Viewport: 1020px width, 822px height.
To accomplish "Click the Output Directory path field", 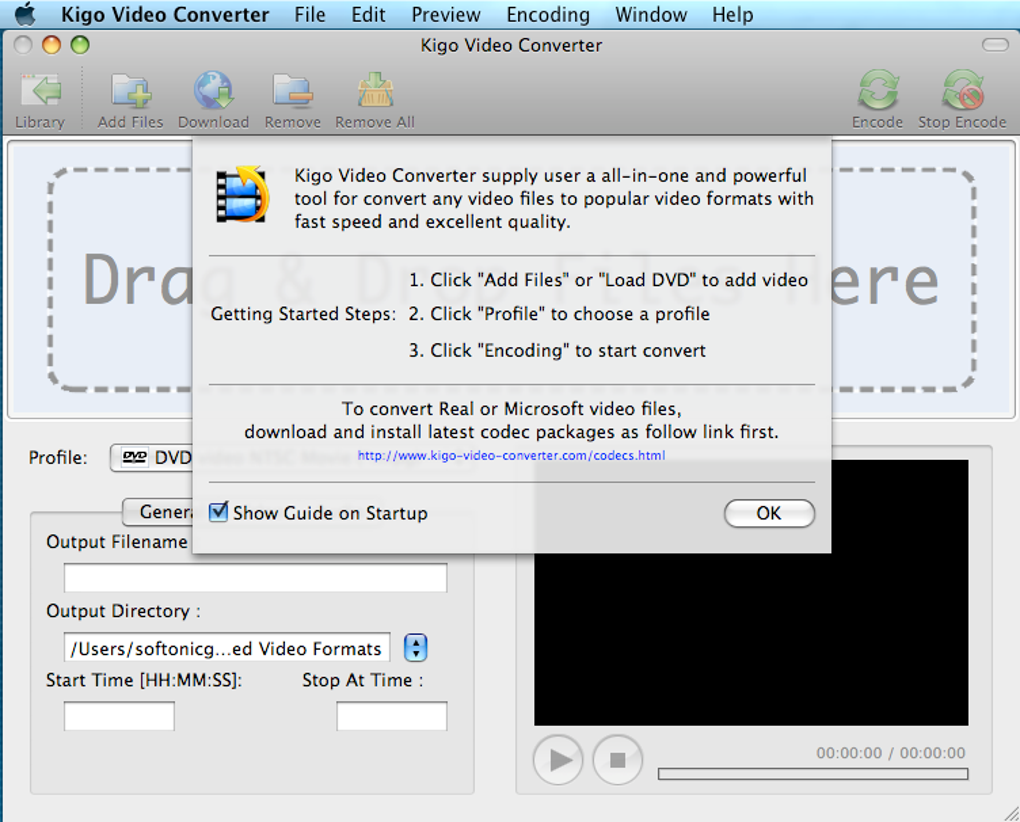I will click(x=226, y=648).
